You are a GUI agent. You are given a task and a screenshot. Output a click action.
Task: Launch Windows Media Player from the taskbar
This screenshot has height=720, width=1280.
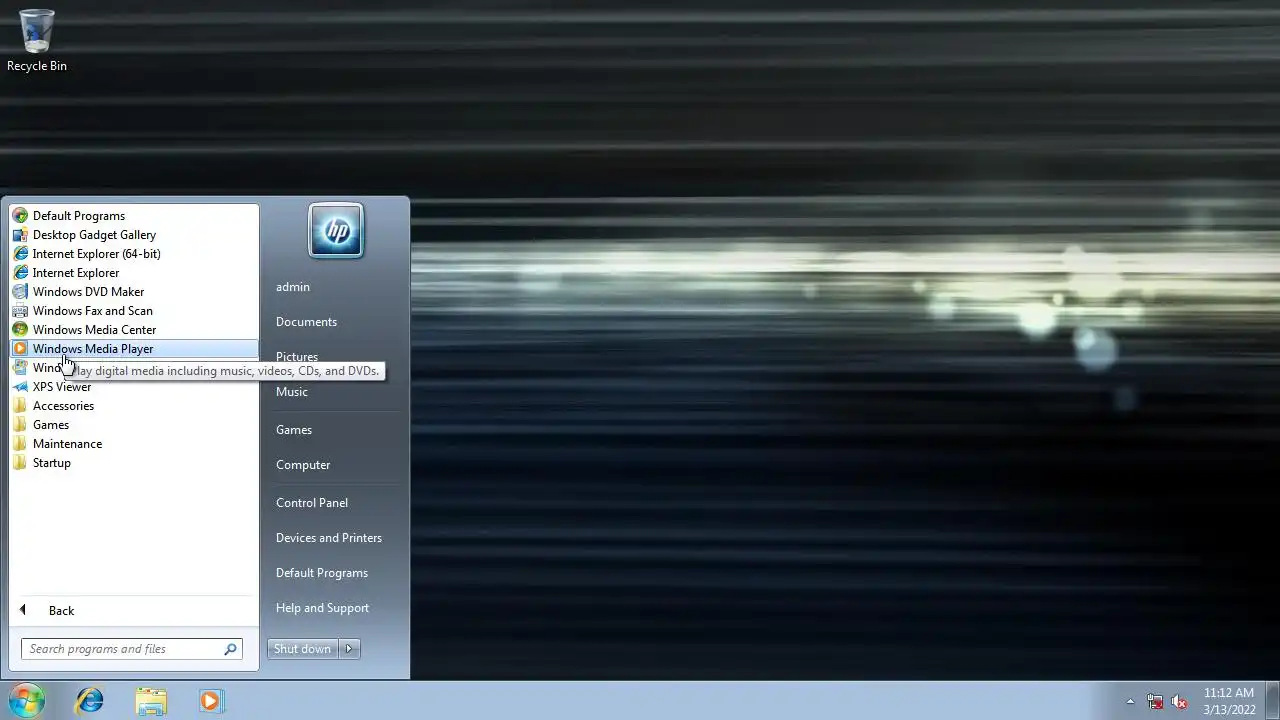click(211, 701)
